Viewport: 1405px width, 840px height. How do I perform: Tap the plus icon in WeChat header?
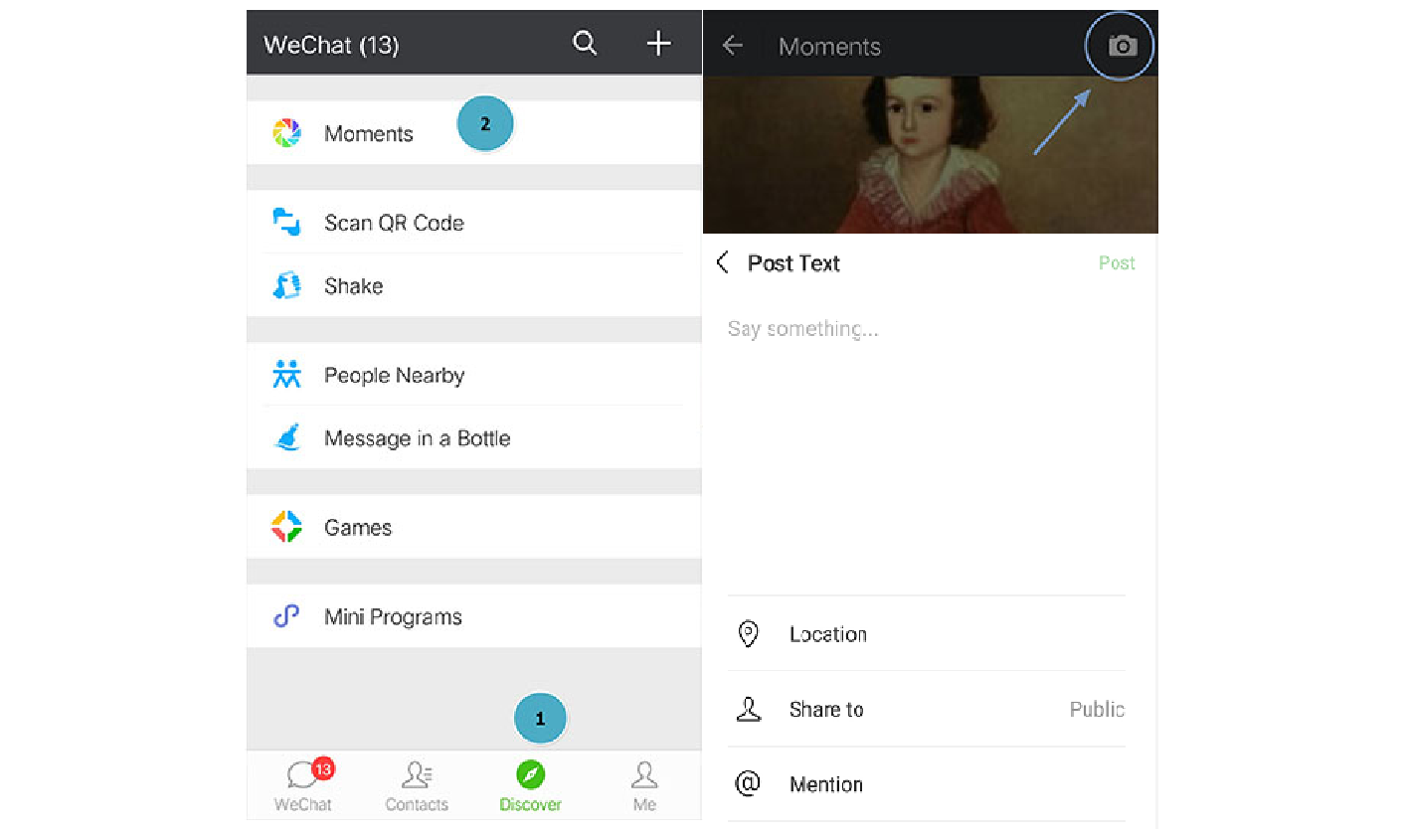(658, 43)
